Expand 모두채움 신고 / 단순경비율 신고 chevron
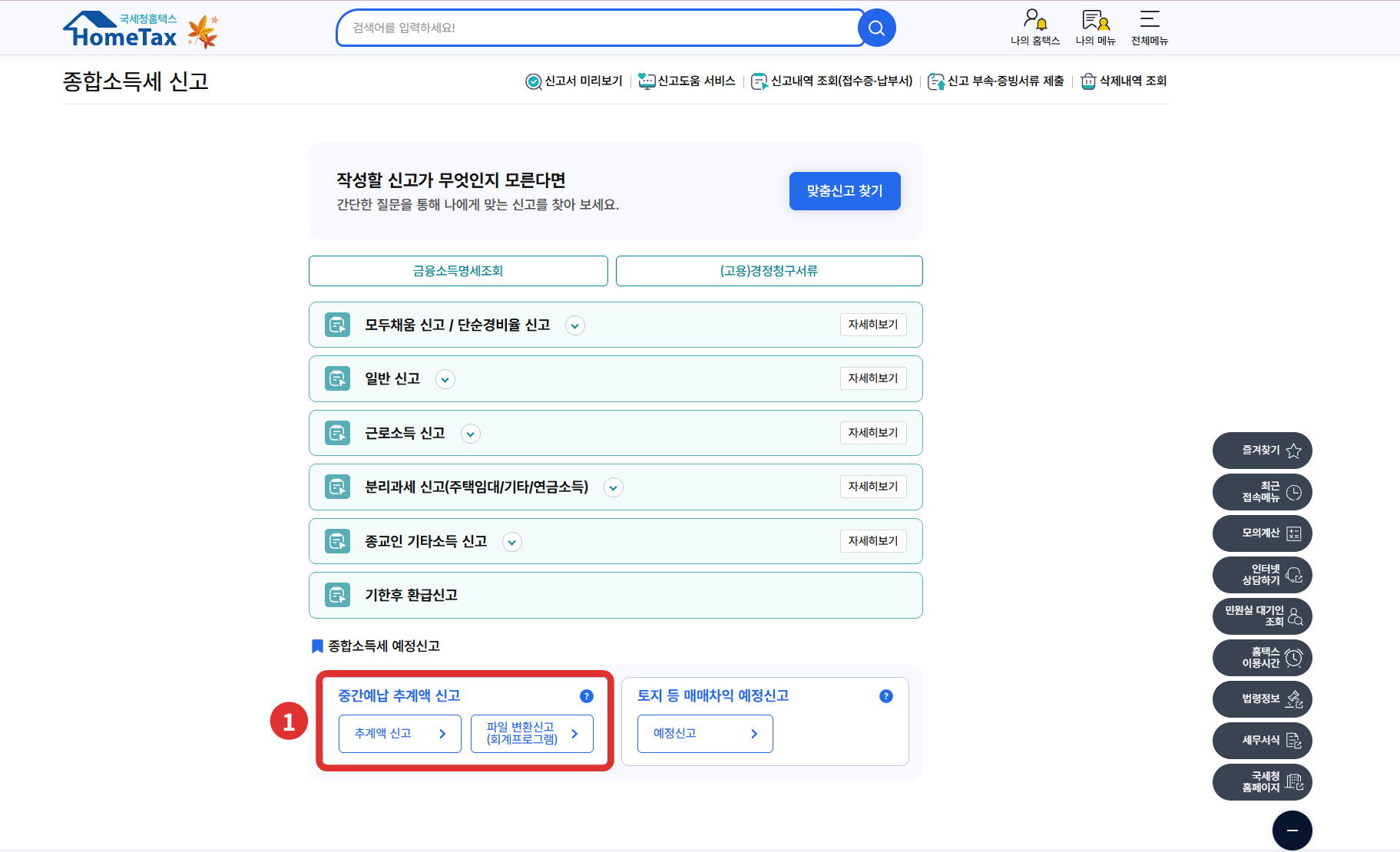This screenshot has width=1400, height=852. point(574,325)
